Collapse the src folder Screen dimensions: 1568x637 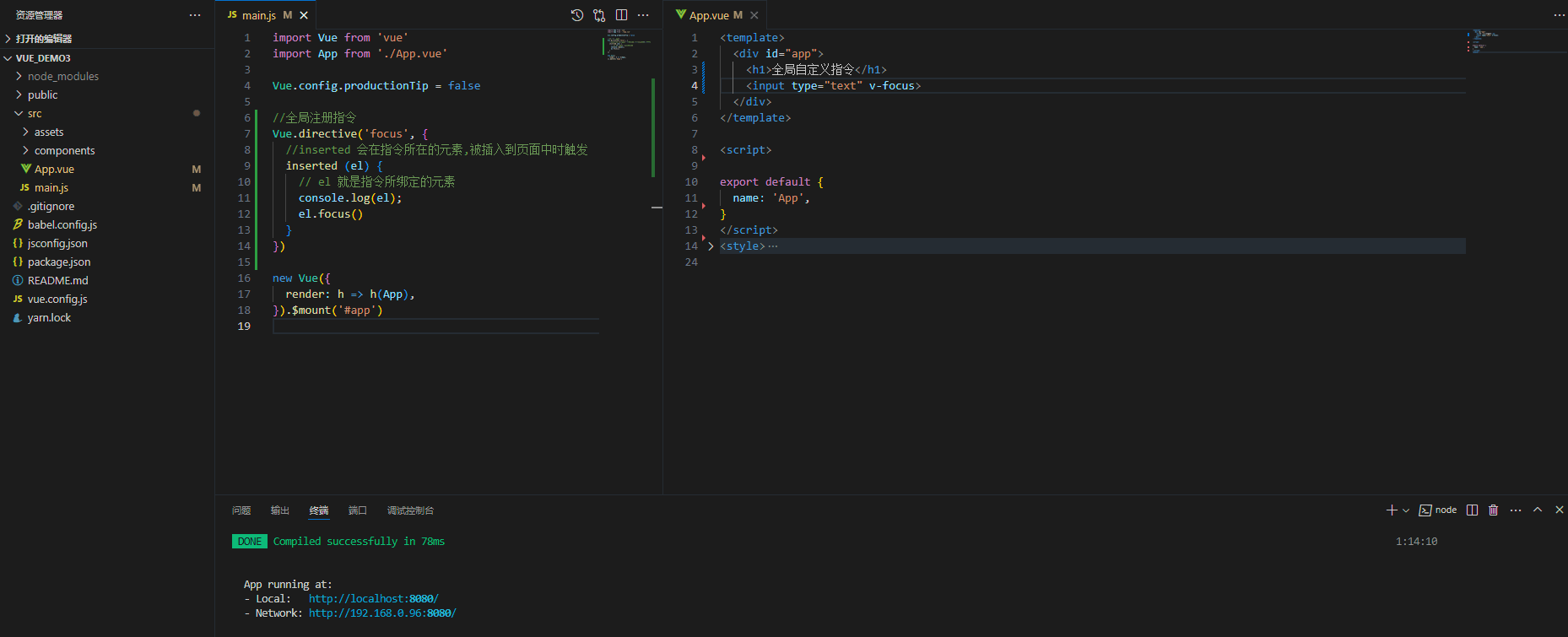(x=34, y=113)
